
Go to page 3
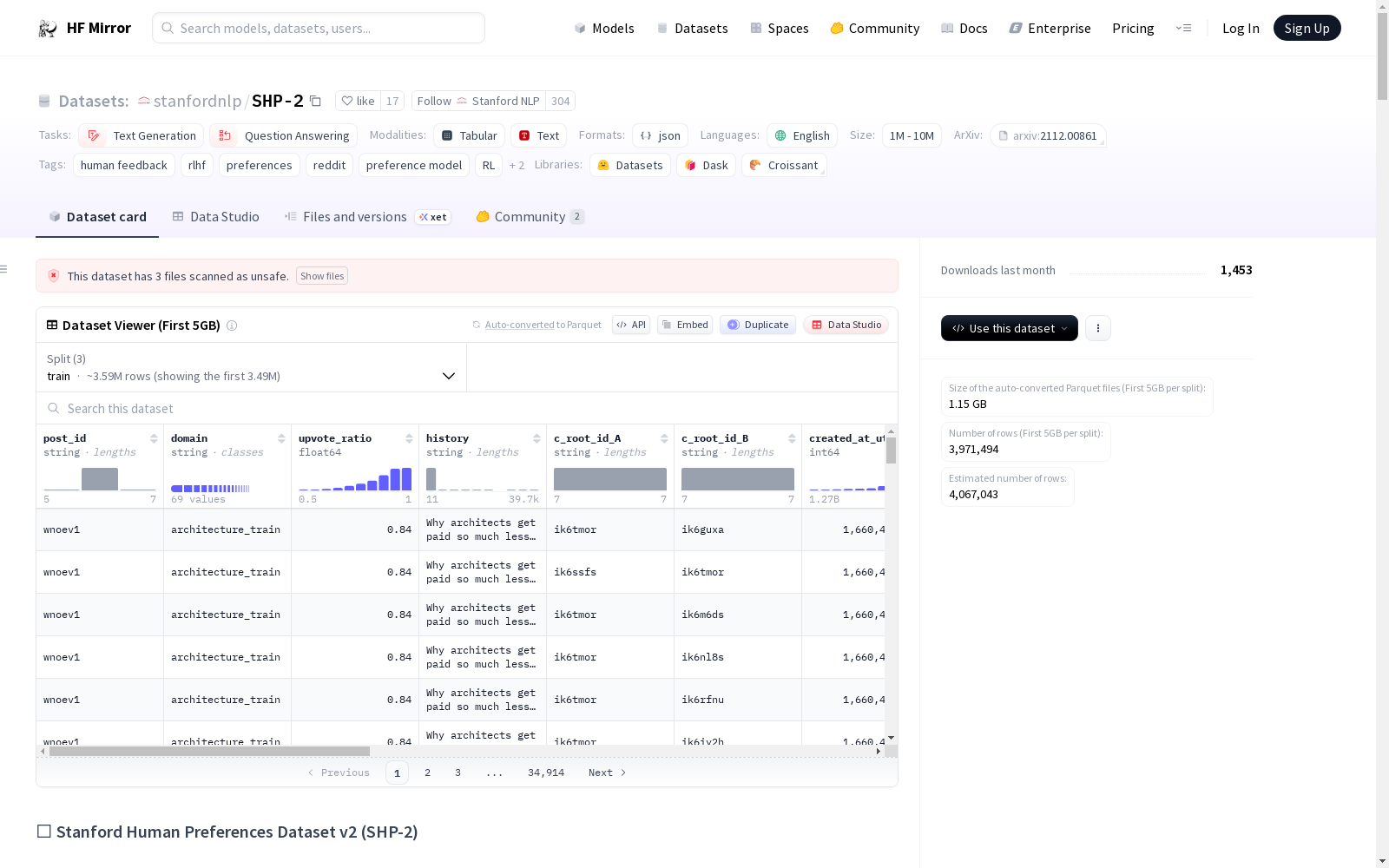pos(458,773)
